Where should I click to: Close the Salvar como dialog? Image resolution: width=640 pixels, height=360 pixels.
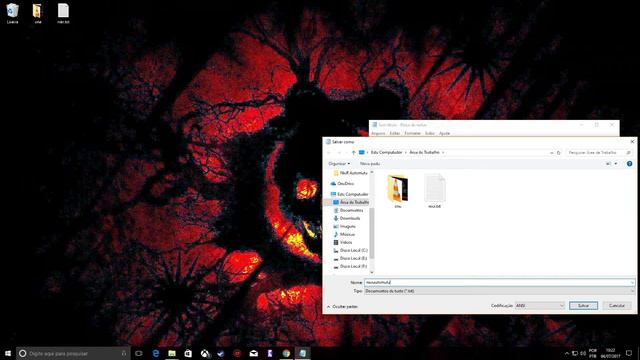632,142
